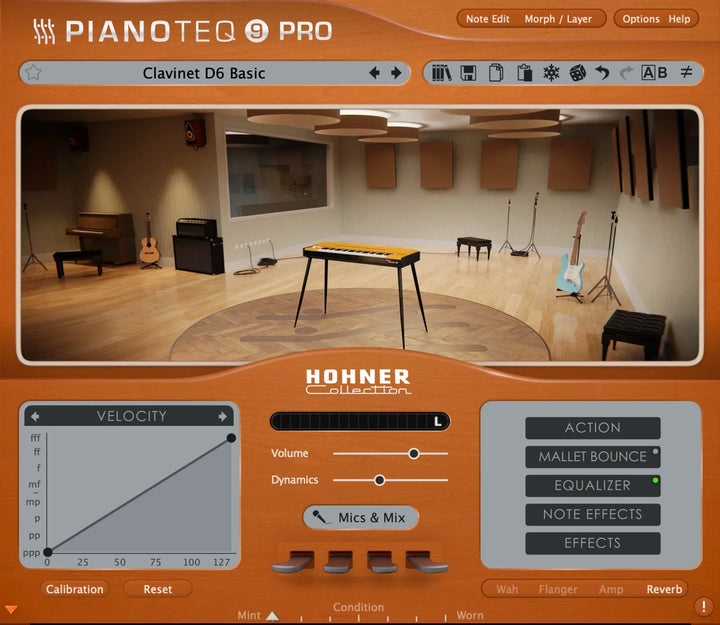Screen dimensions: 720x625
Task: Click the first pedal
Action: point(294,561)
